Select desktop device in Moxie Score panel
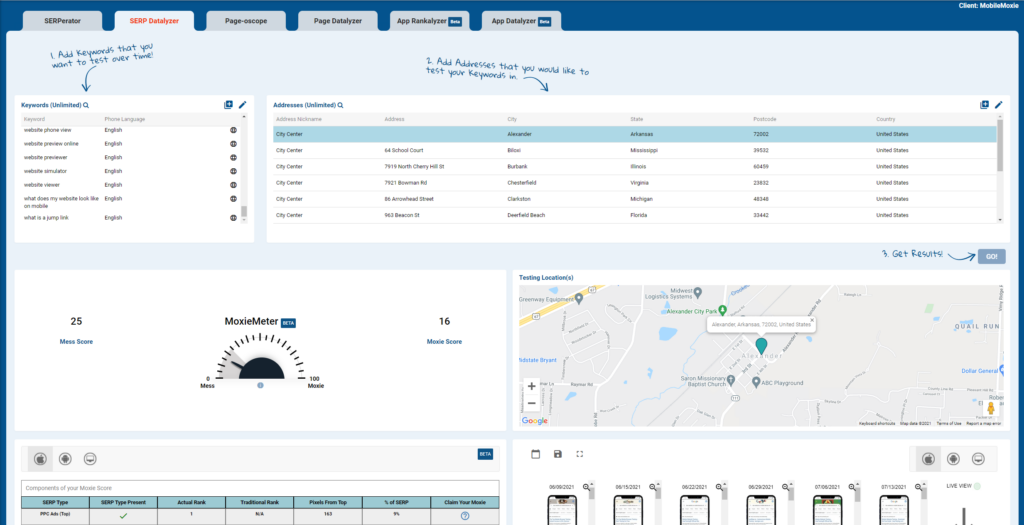The height and width of the screenshot is (525, 1024). pyautogui.click(x=89, y=459)
